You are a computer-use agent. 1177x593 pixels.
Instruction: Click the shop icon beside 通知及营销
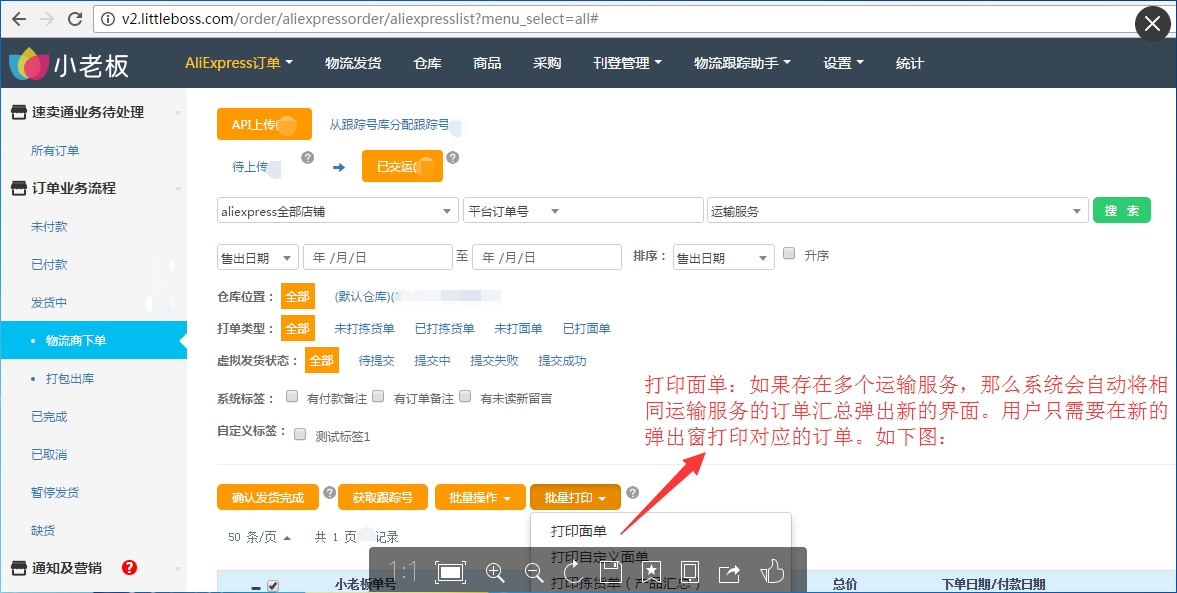(x=19, y=568)
